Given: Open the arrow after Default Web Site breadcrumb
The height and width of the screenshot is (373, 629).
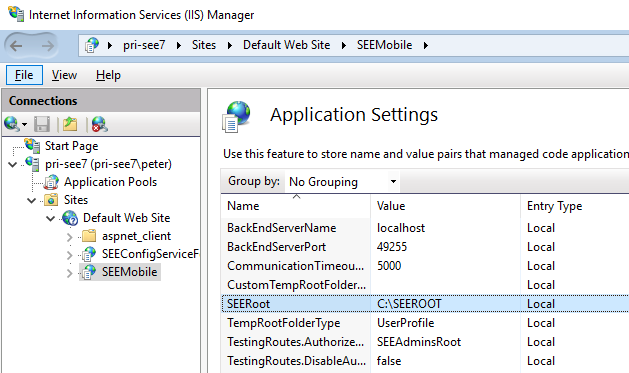Looking at the screenshot, I should (x=344, y=45).
